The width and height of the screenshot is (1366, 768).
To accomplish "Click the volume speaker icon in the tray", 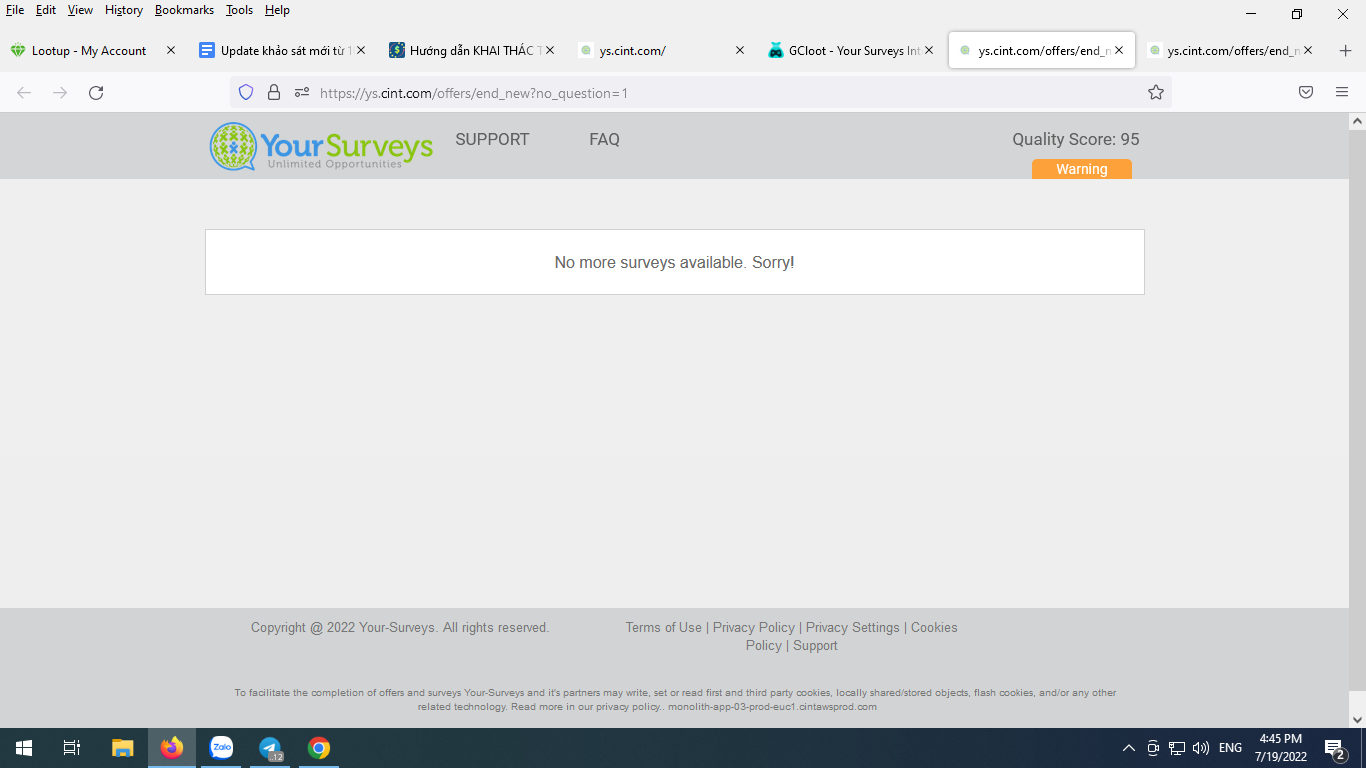I will point(1201,748).
